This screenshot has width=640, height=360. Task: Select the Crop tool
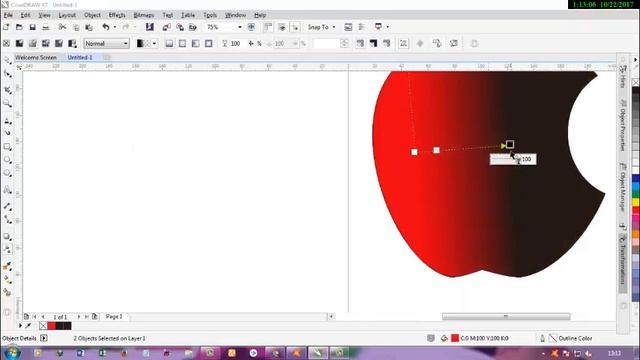pos(7,90)
